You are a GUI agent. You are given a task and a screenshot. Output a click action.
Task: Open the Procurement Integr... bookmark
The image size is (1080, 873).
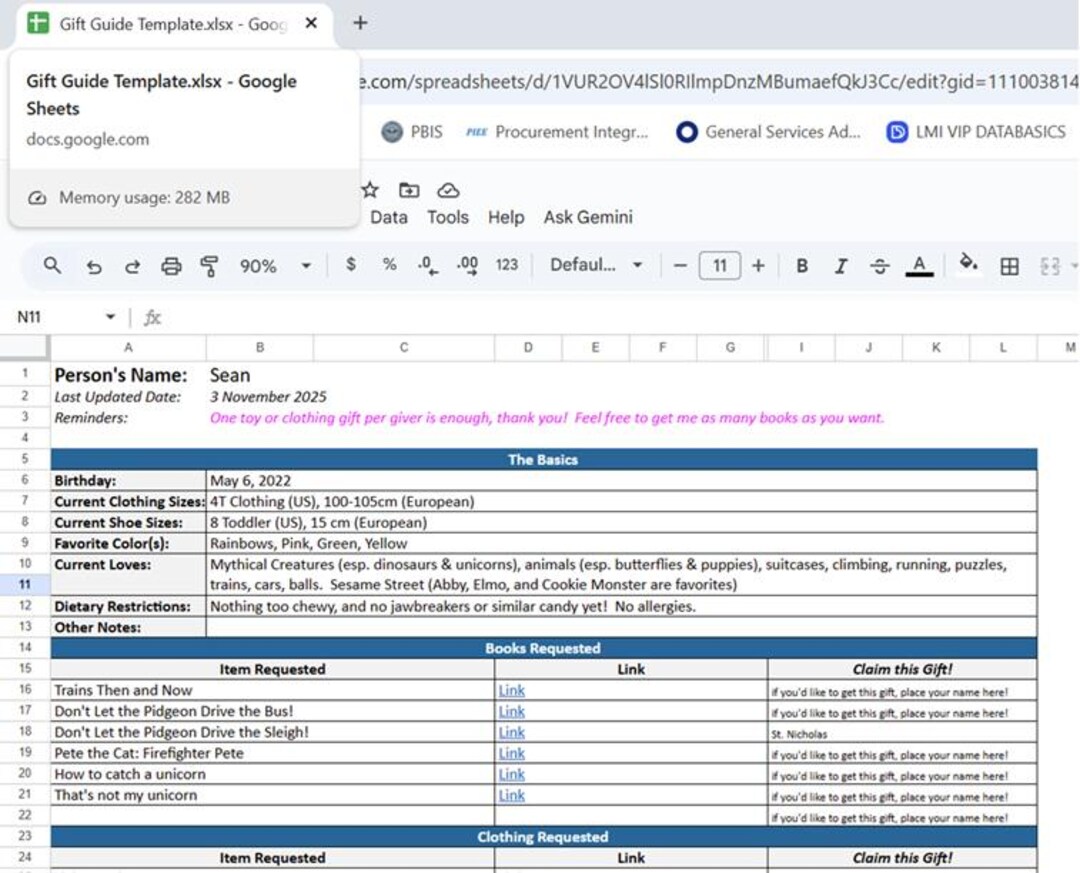click(557, 132)
